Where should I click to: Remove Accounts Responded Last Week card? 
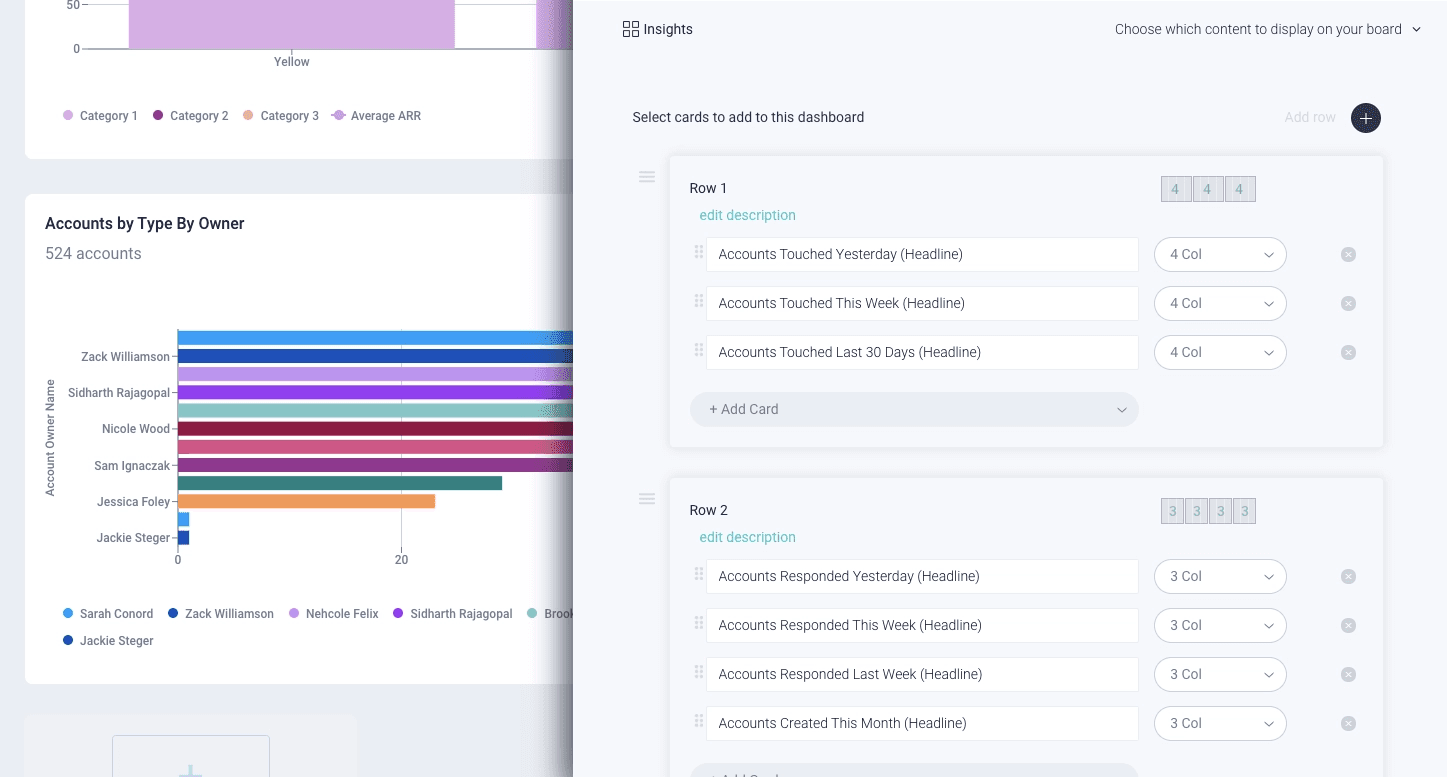coord(1348,674)
